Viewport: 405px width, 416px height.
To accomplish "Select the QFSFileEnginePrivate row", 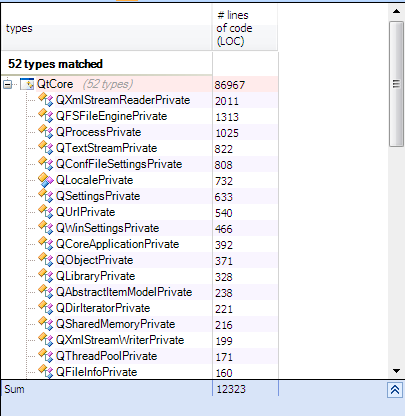I will (140, 116).
